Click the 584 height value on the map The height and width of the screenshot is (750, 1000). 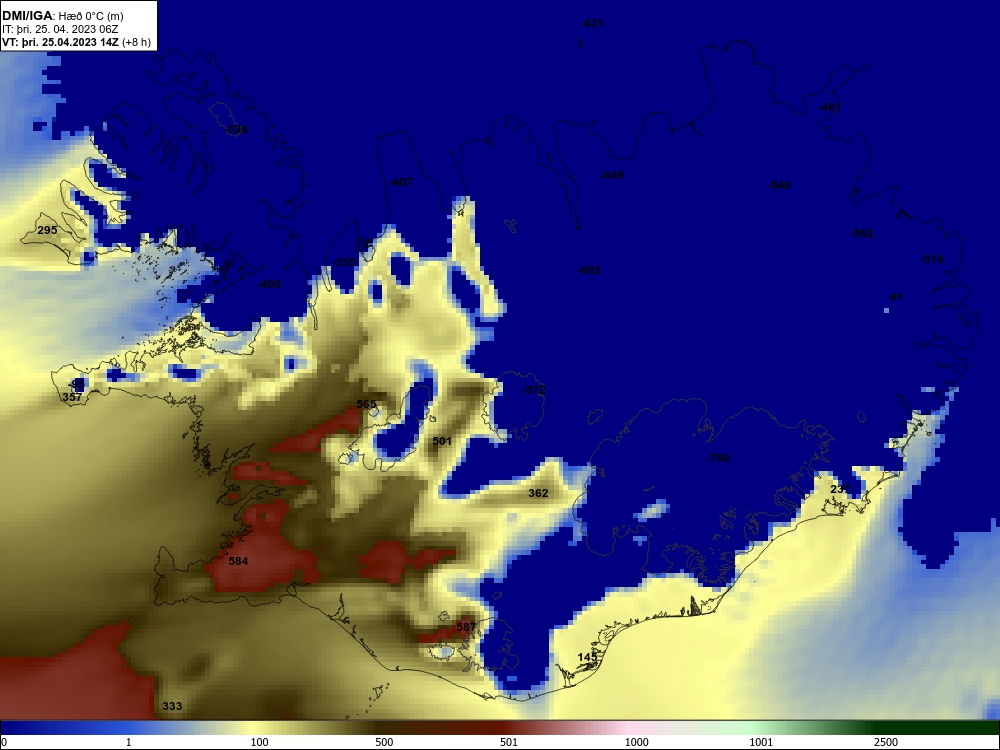click(238, 561)
